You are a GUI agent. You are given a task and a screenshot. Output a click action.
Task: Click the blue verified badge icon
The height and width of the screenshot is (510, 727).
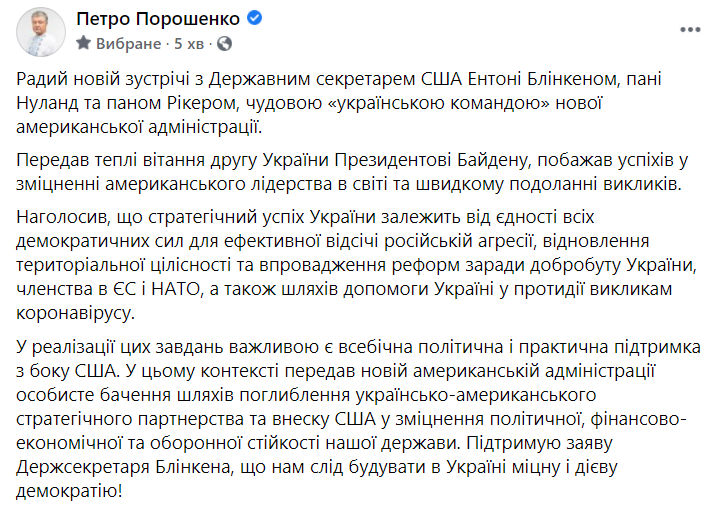pyautogui.click(x=254, y=18)
